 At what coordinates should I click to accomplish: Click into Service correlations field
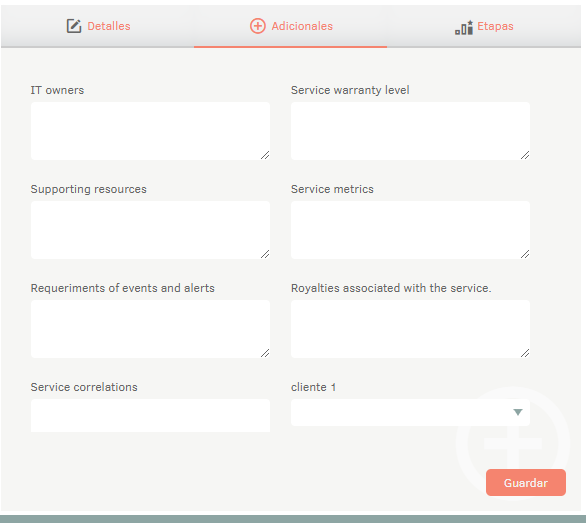coord(150,415)
